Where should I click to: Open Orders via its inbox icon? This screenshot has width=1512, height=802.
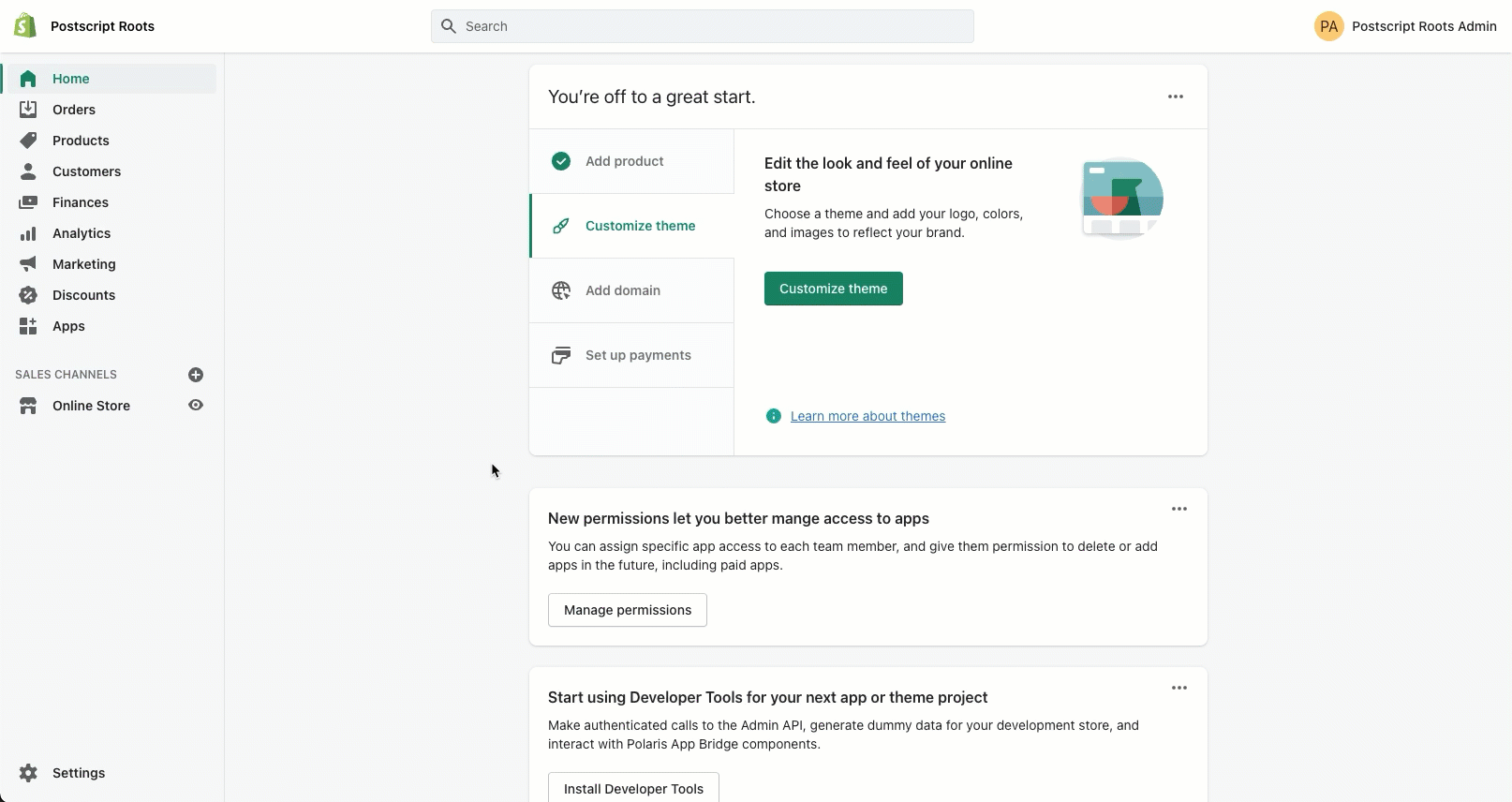click(28, 110)
